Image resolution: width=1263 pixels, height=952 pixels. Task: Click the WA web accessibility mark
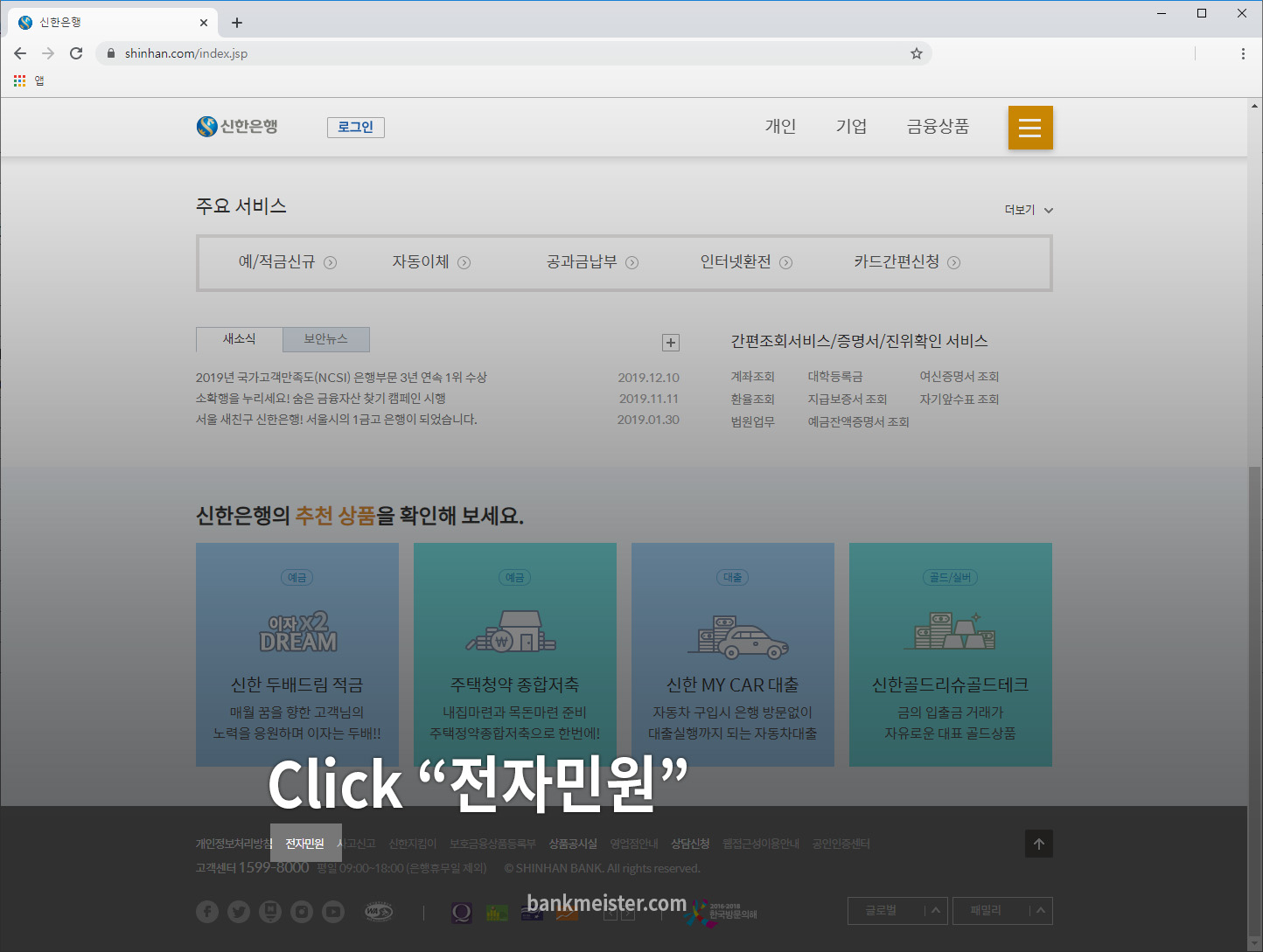379,912
